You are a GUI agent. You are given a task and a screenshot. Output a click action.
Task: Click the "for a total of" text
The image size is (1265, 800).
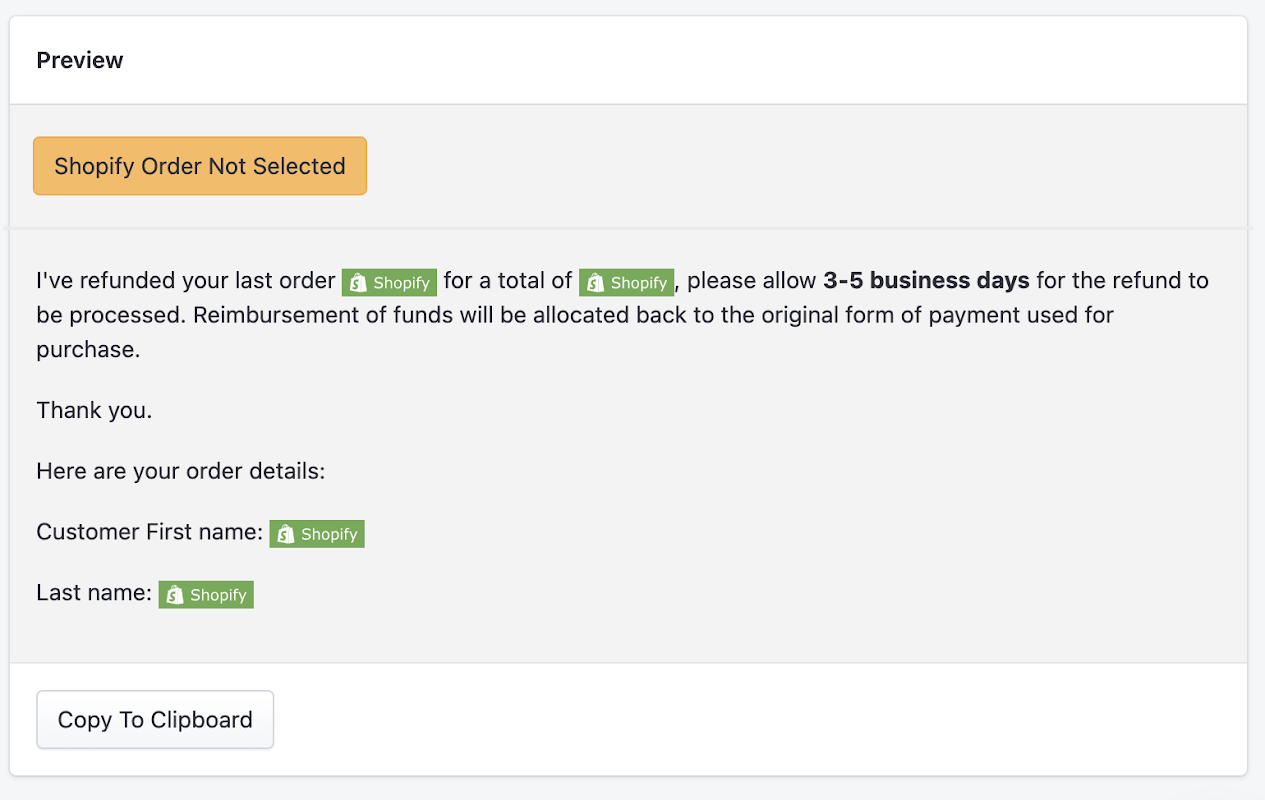pyautogui.click(x=508, y=281)
